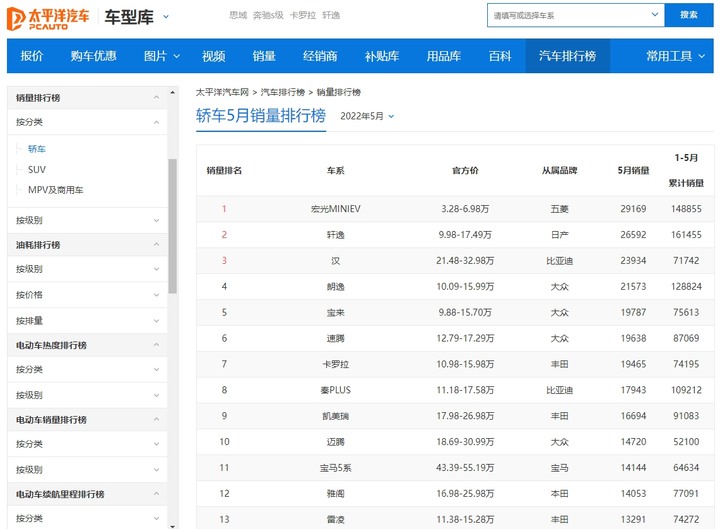
Task: Open the 宝来 car series link
Action: point(336,312)
